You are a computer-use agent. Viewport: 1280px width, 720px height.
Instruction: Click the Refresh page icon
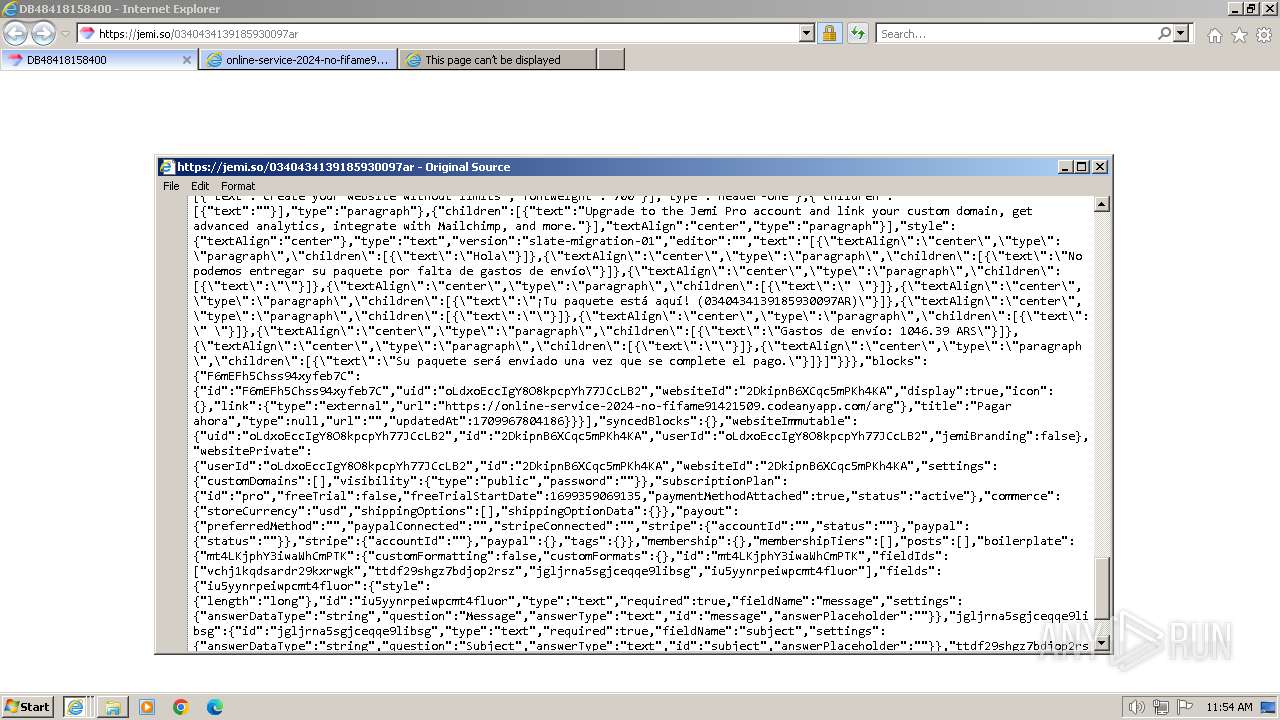[858, 33]
